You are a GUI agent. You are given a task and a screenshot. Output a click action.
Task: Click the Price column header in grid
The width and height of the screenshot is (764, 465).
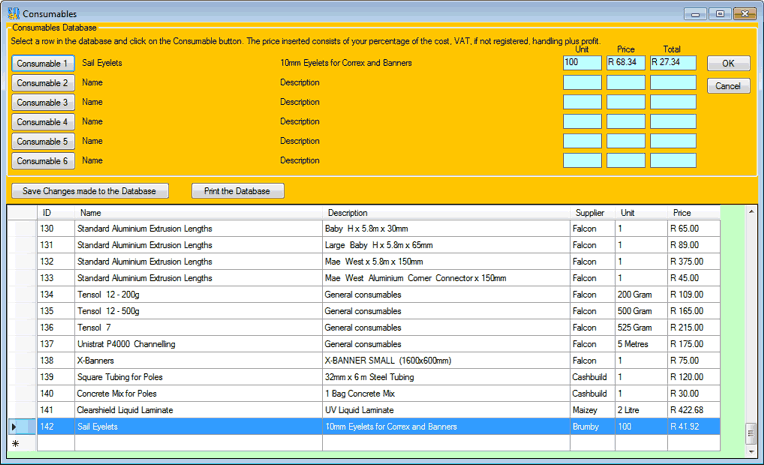[682, 213]
